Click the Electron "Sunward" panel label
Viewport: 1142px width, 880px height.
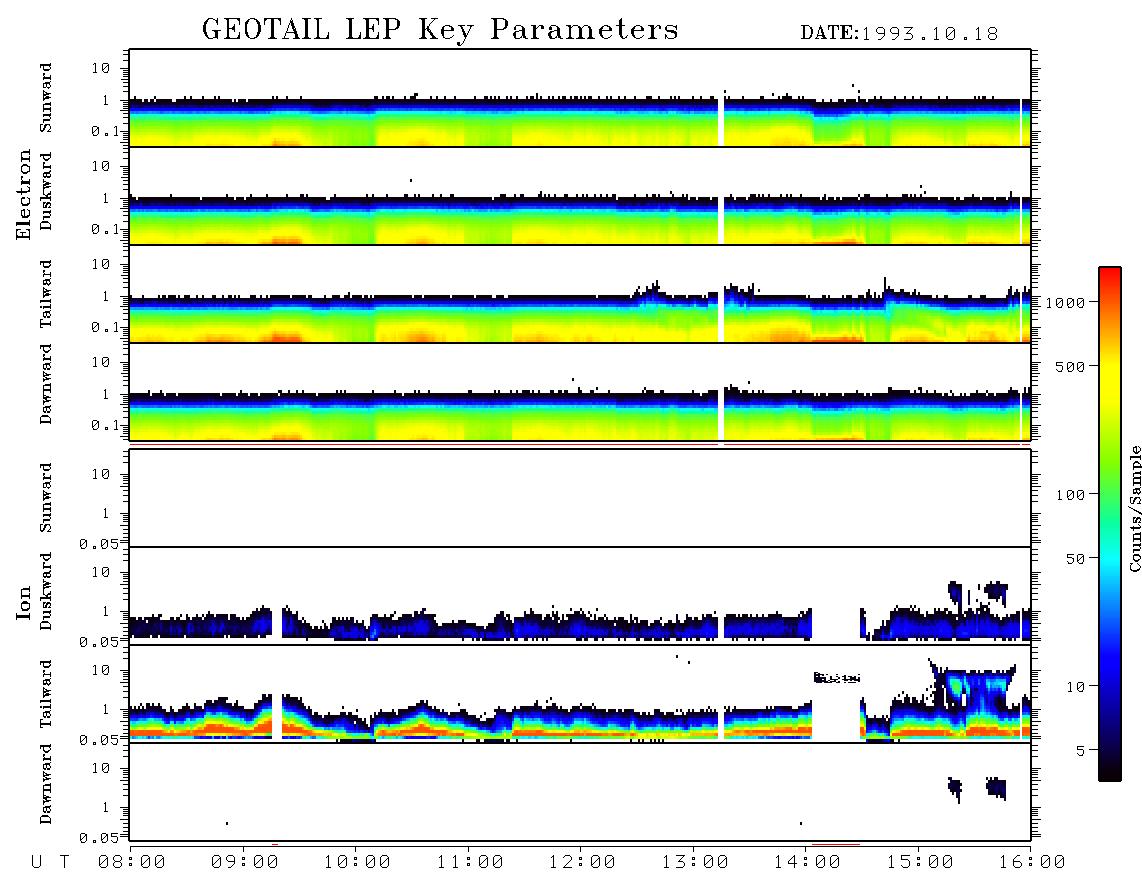coord(46,98)
